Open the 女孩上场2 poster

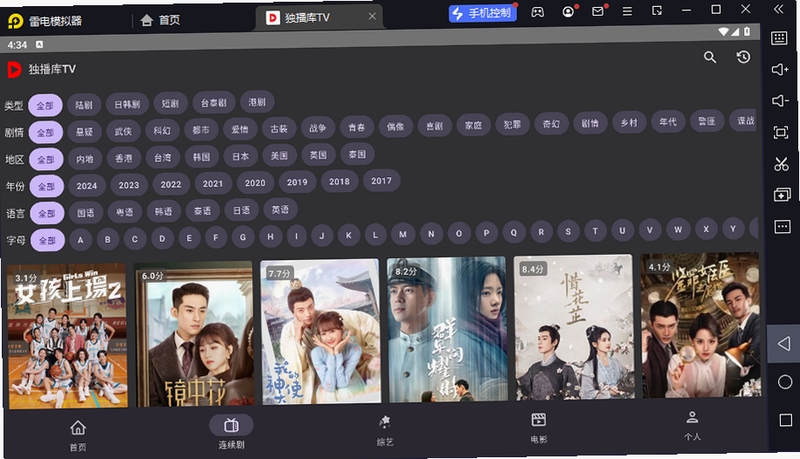[x=68, y=336]
